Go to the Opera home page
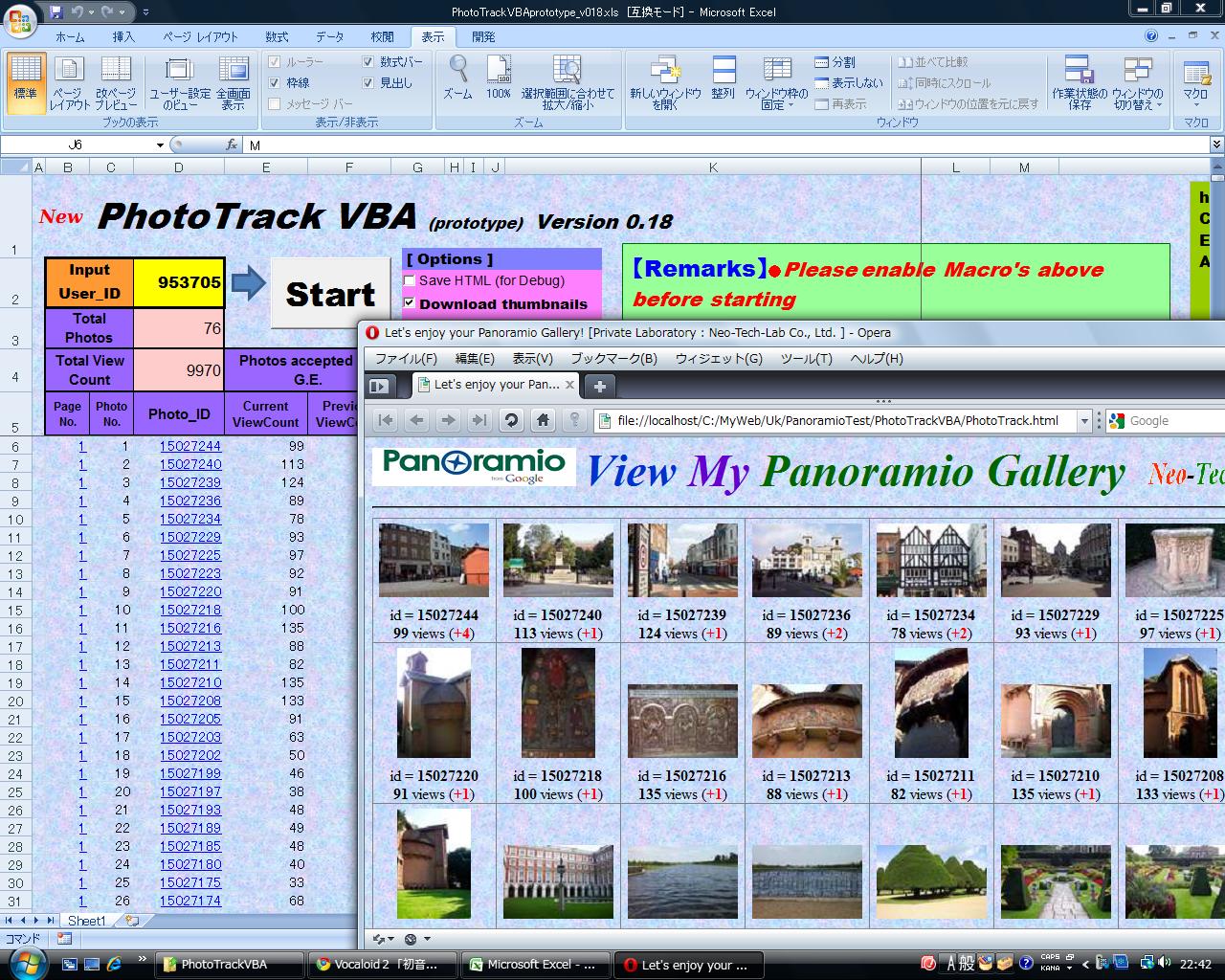This screenshot has width=1225, height=980. [x=543, y=420]
